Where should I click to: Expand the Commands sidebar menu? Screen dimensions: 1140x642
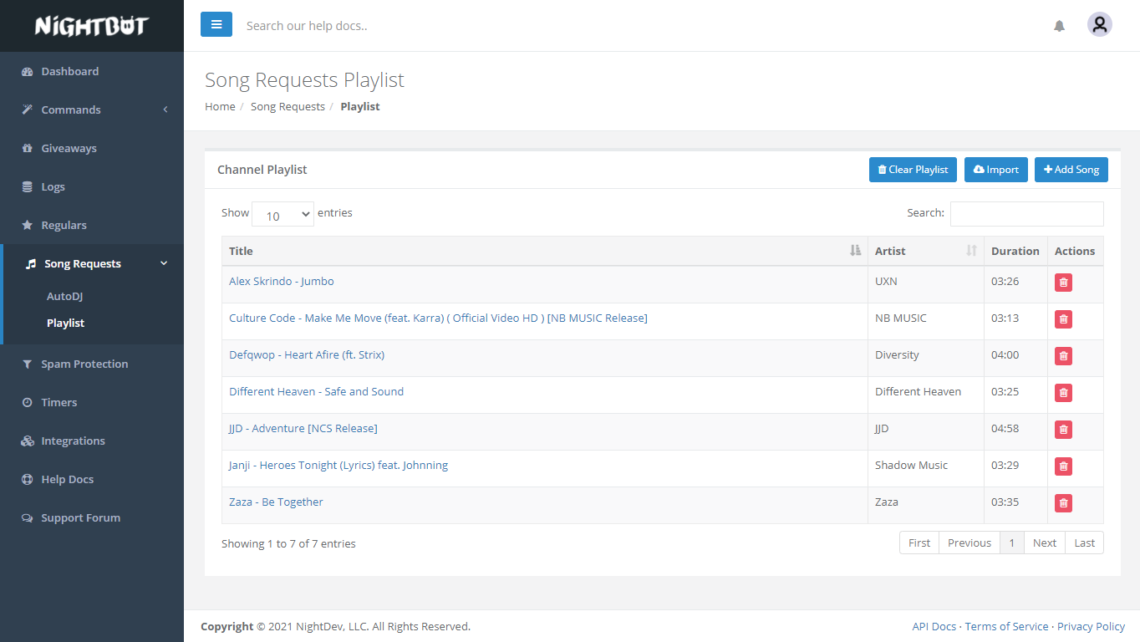pos(92,110)
